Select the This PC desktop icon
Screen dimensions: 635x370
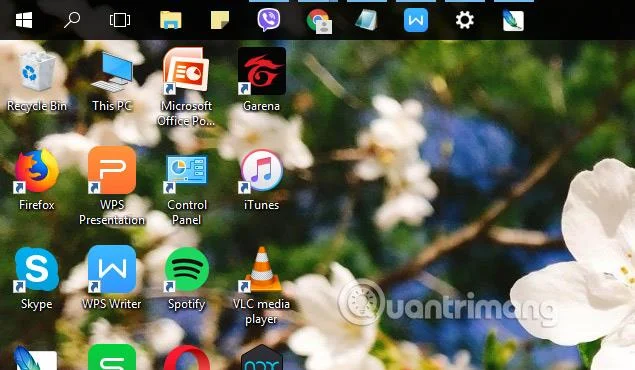tap(112, 73)
